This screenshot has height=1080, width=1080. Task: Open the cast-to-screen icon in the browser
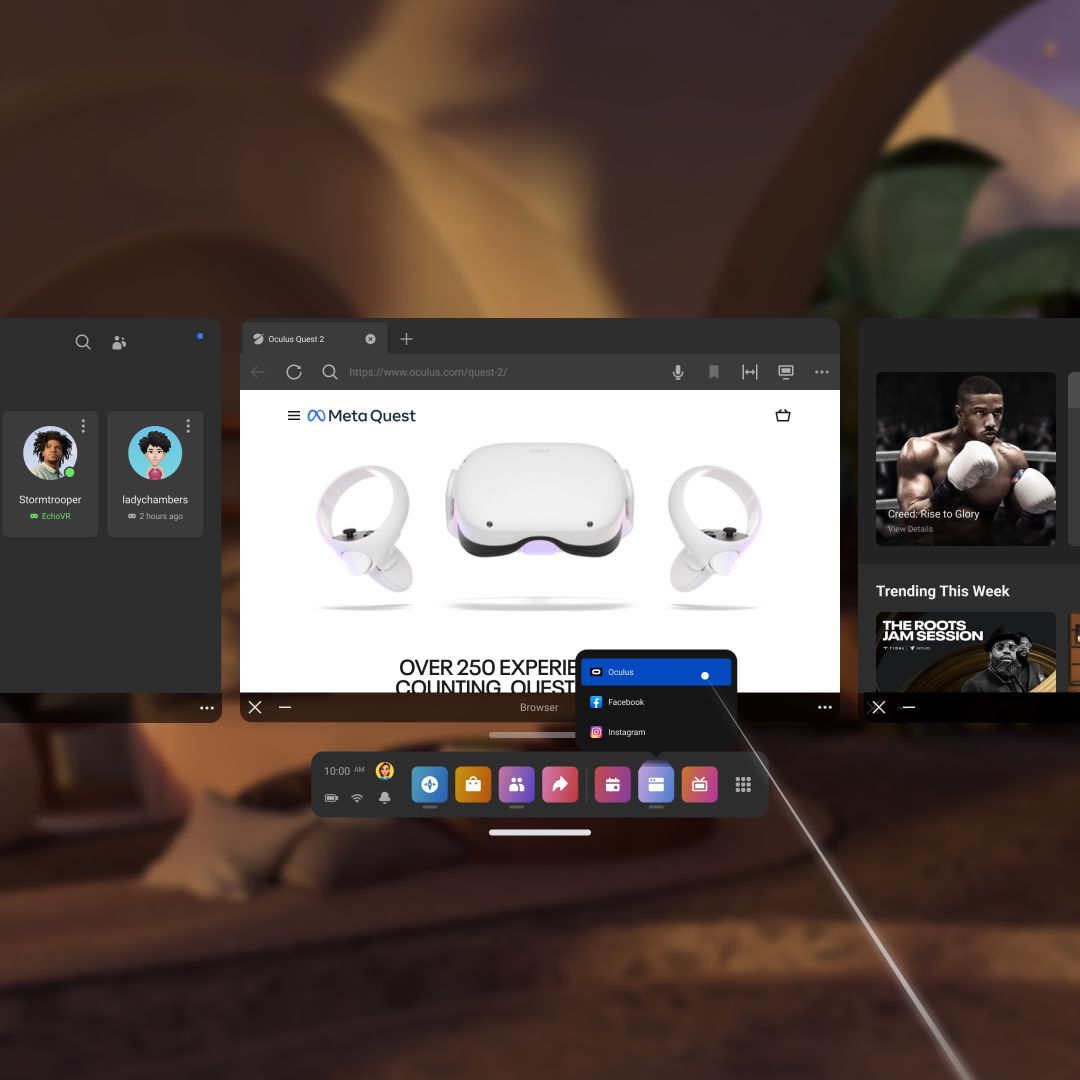coord(786,372)
